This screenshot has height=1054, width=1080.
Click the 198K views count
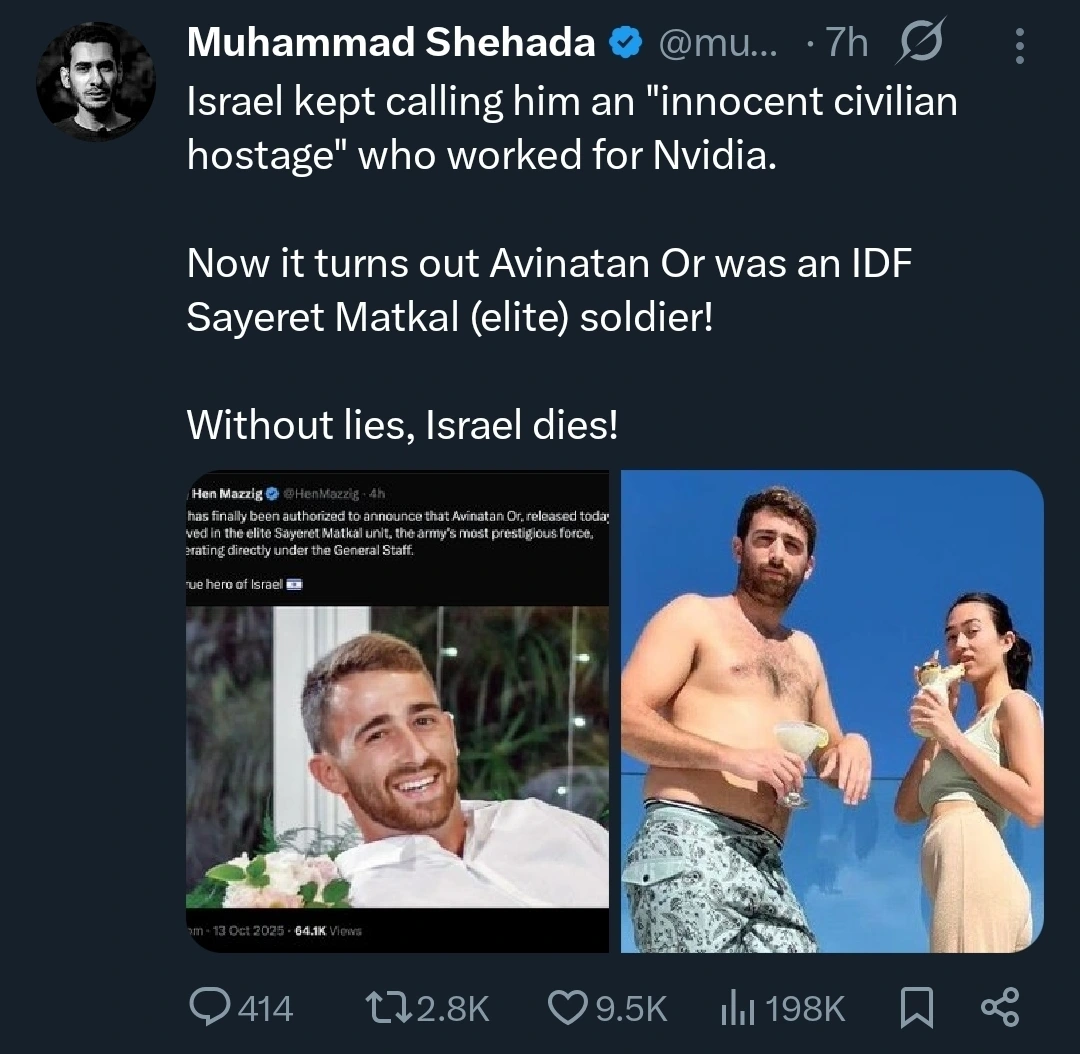click(805, 1008)
